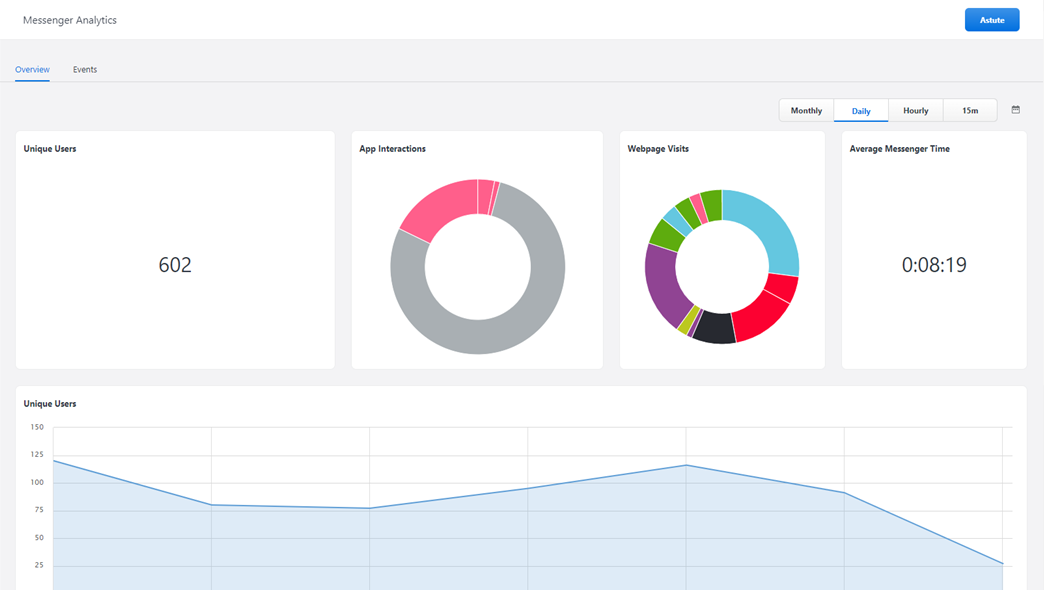Image resolution: width=1044 pixels, height=590 pixels.
Task: Click the Messenger Analytics page title
Action: click(70, 20)
